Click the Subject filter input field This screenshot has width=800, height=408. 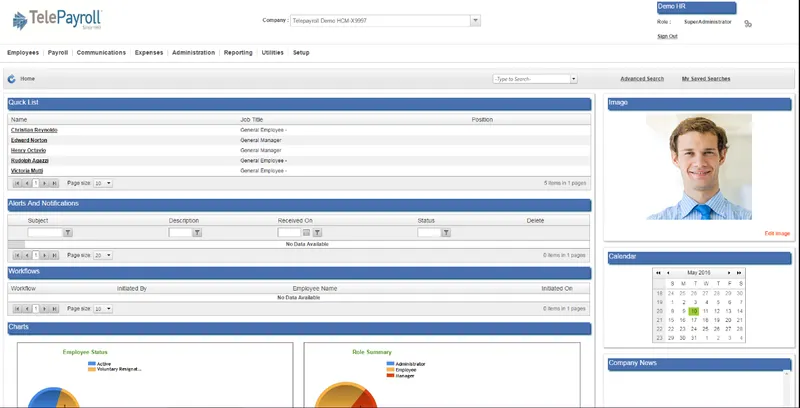tap(45, 233)
